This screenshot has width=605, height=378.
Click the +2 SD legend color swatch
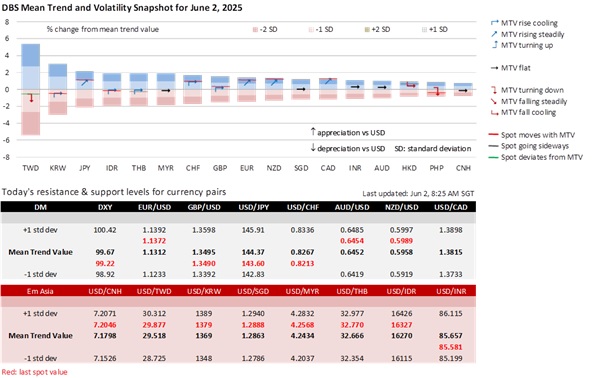tap(367, 30)
